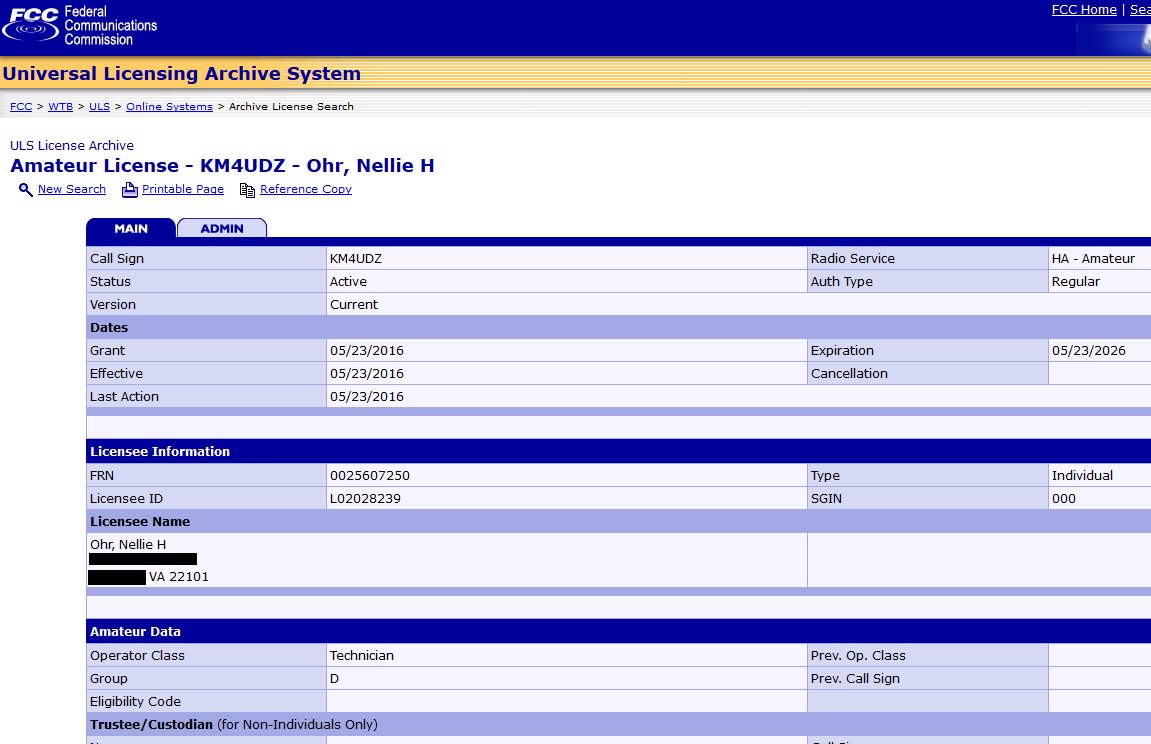Switch to the ADMIN tab
The image size is (1151, 744).
coord(222,228)
